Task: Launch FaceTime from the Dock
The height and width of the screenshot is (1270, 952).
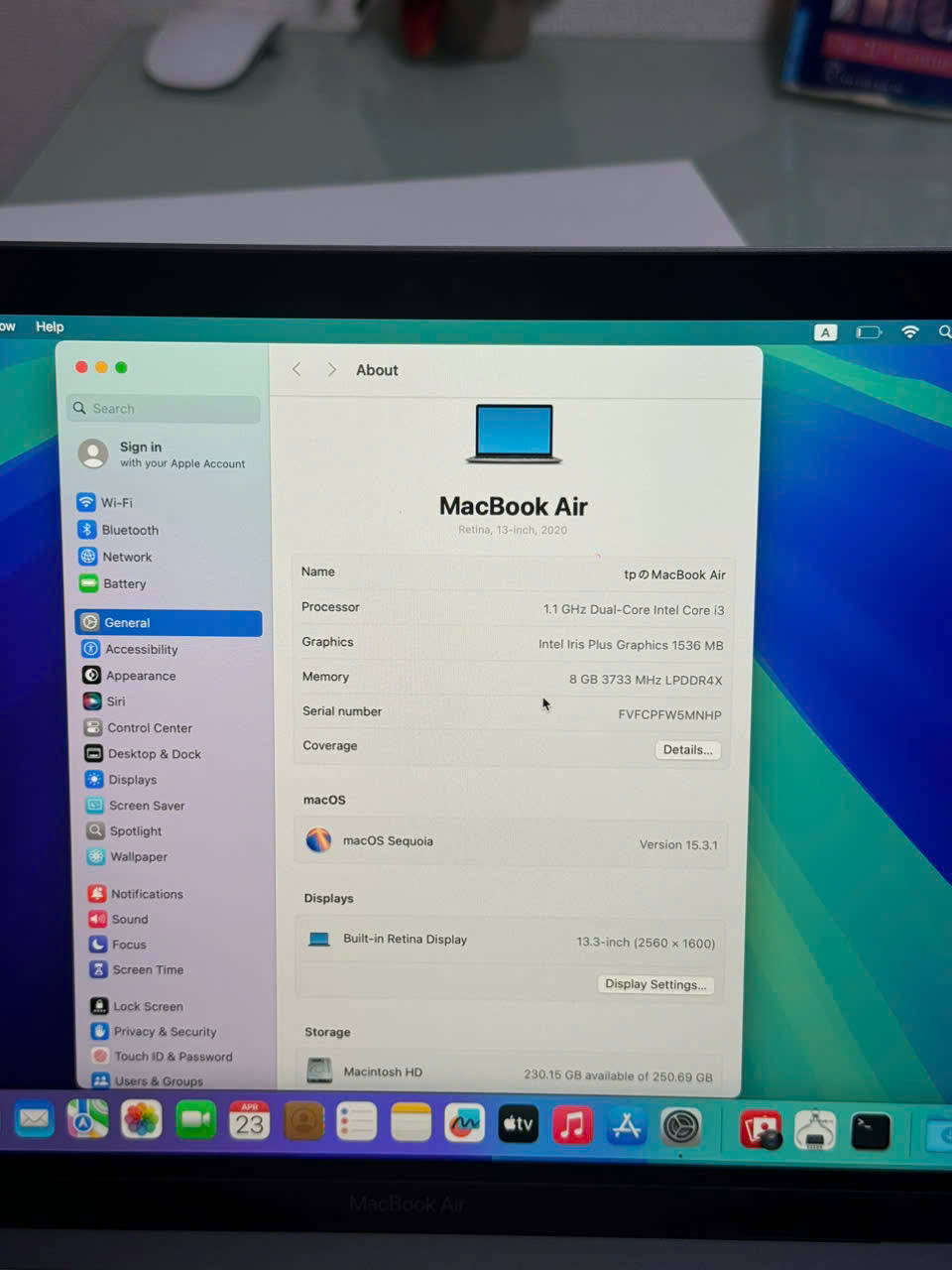Action: coord(195,1122)
